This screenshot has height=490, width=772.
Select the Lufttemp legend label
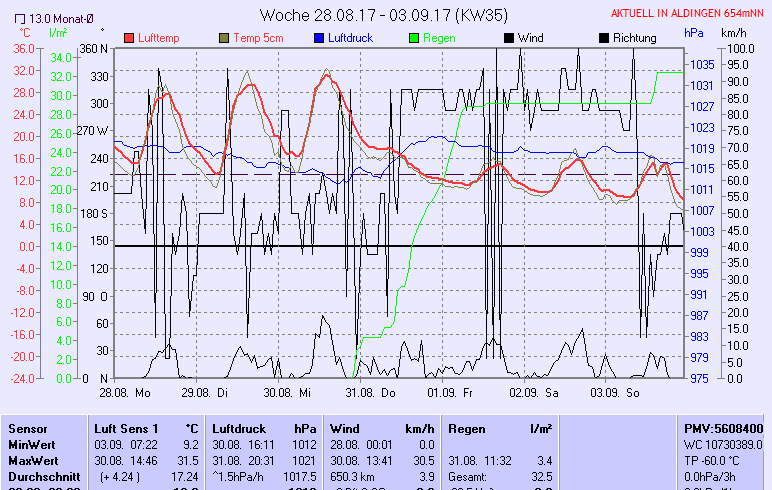[x=161, y=38]
